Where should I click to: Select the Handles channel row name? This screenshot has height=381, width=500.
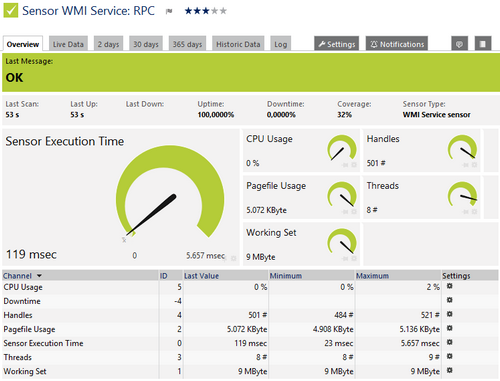click(x=18, y=315)
